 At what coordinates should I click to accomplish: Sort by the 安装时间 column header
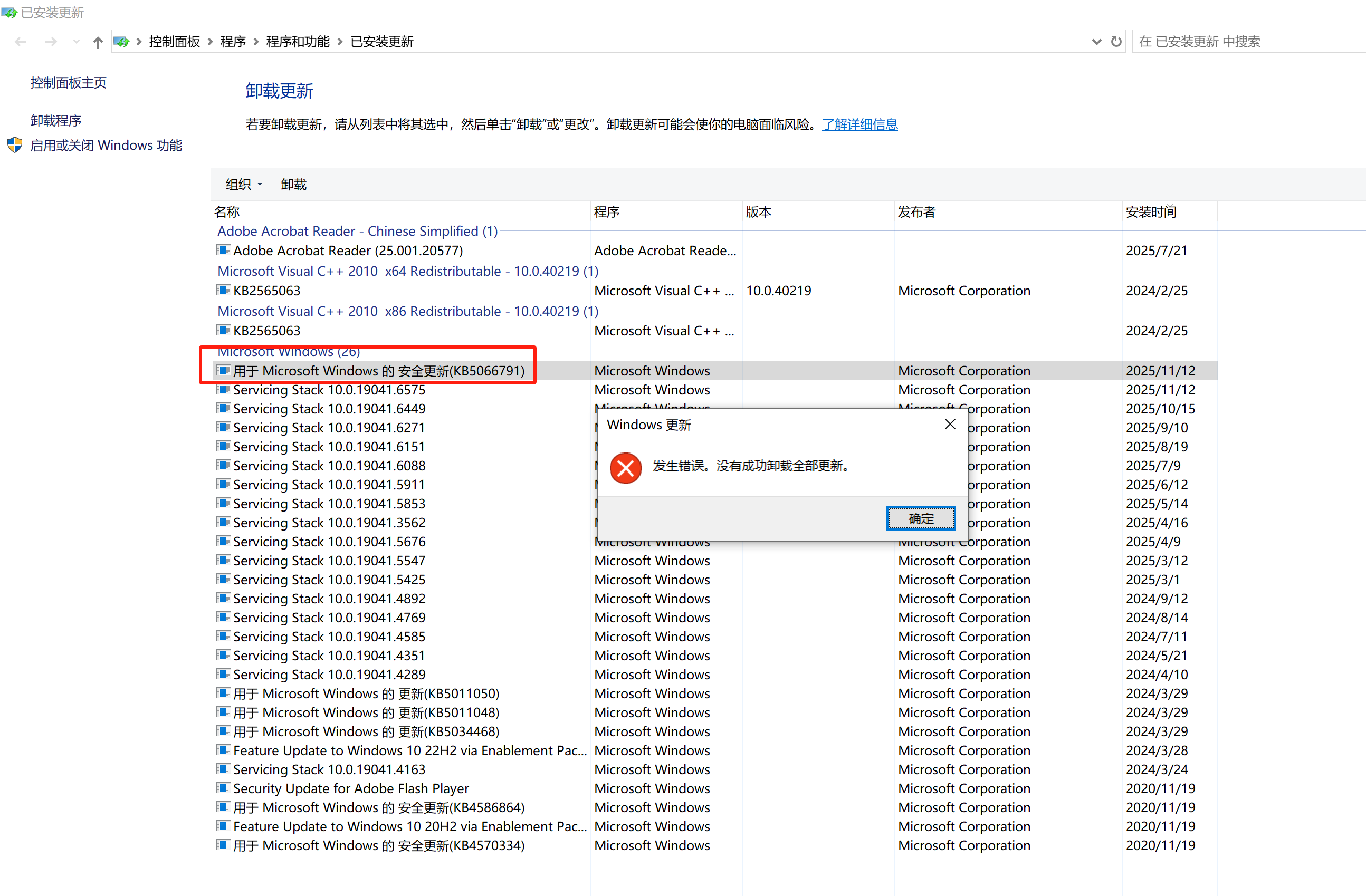point(1150,211)
